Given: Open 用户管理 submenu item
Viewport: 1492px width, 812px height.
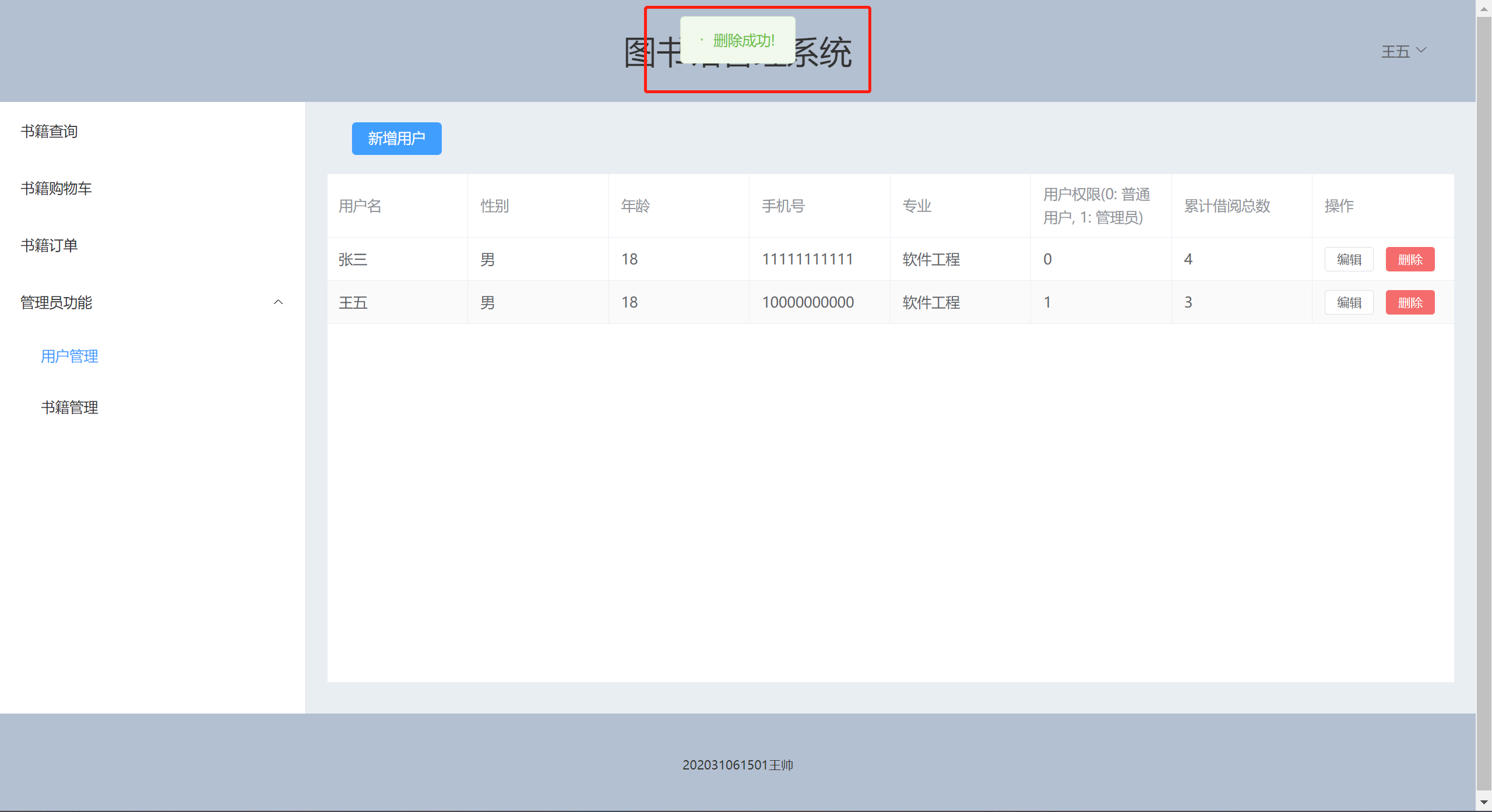Looking at the screenshot, I should point(69,356).
